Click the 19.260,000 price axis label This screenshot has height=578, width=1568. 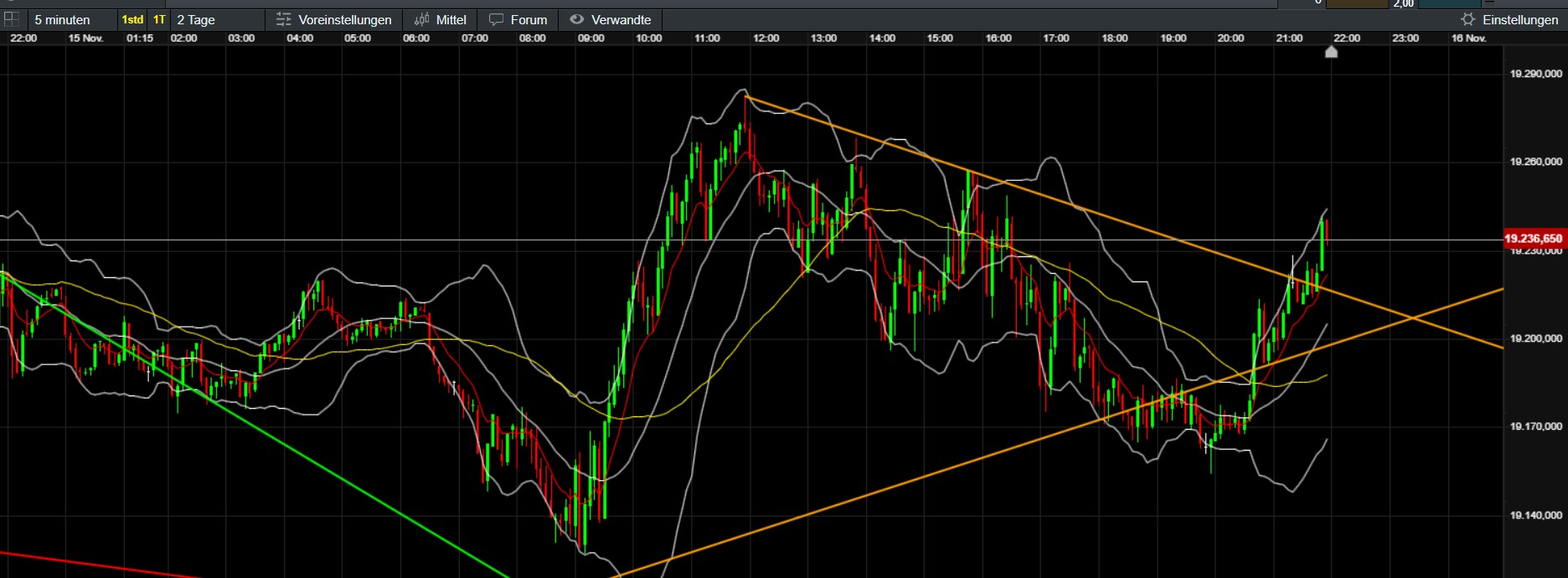(1535, 162)
